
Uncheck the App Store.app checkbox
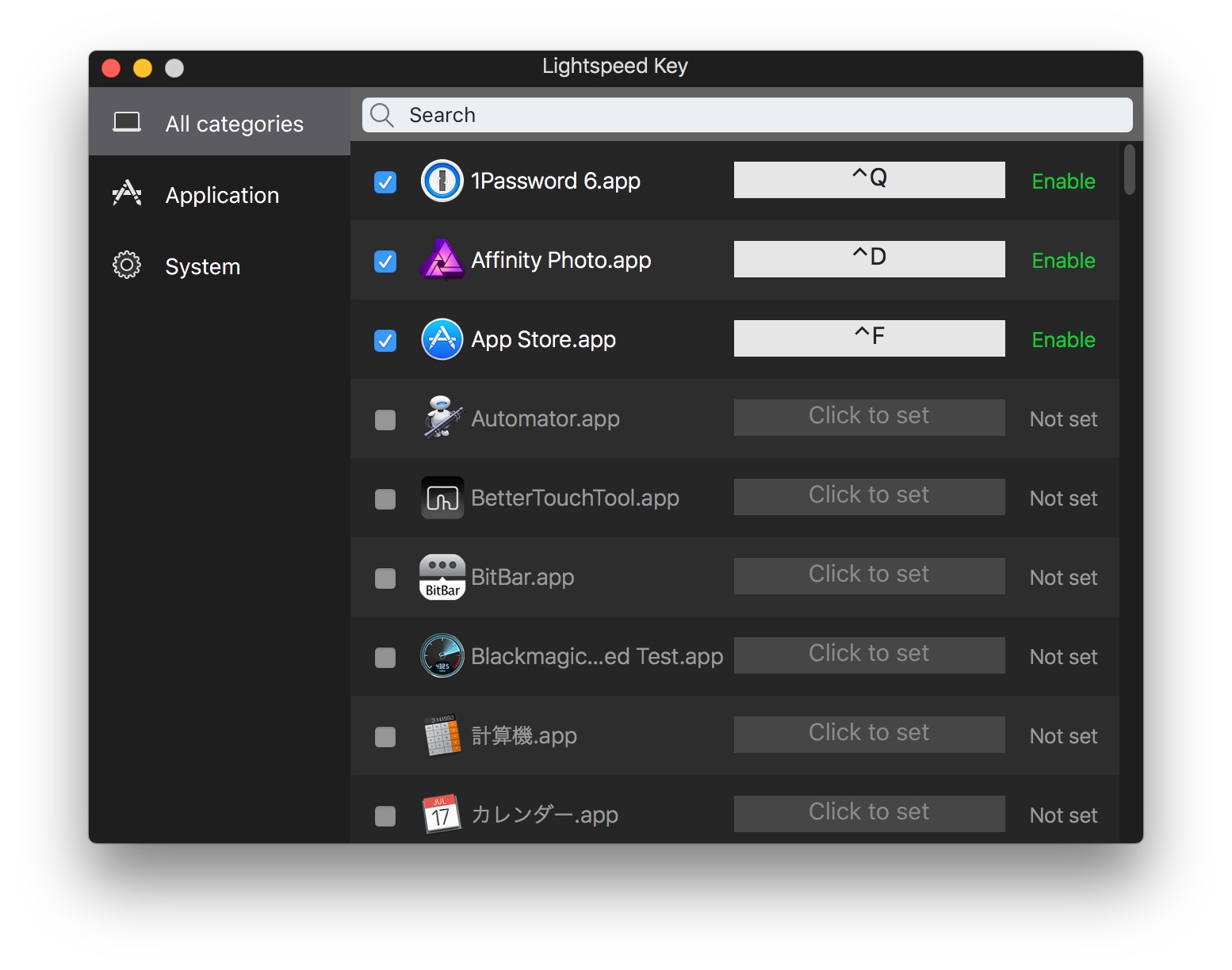[x=385, y=341]
